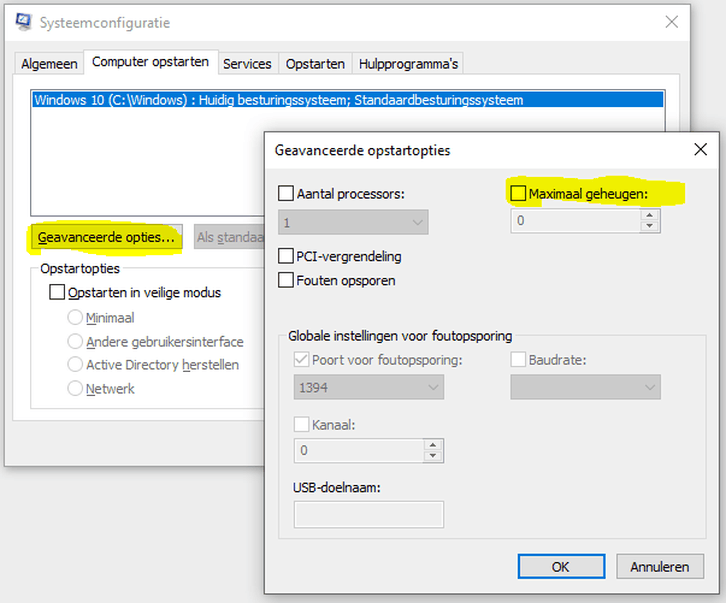Click the USB-doelnaam text field
The height and width of the screenshot is (603, 726).
point(369,514)
